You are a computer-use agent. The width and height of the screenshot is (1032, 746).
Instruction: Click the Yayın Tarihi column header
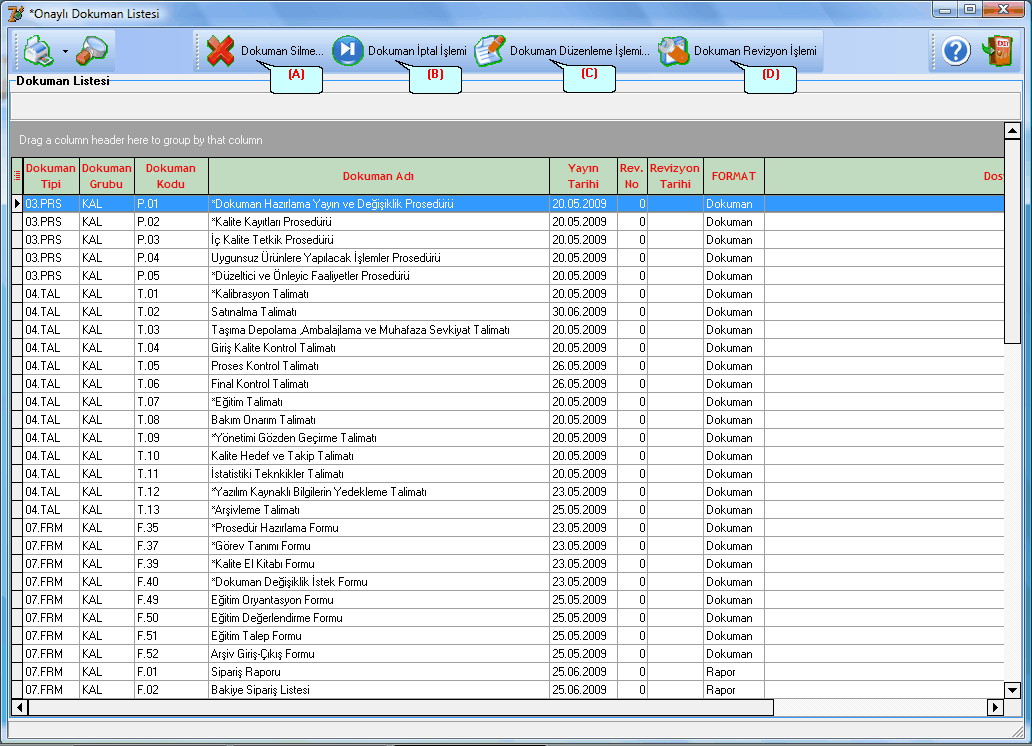(583, 176)
